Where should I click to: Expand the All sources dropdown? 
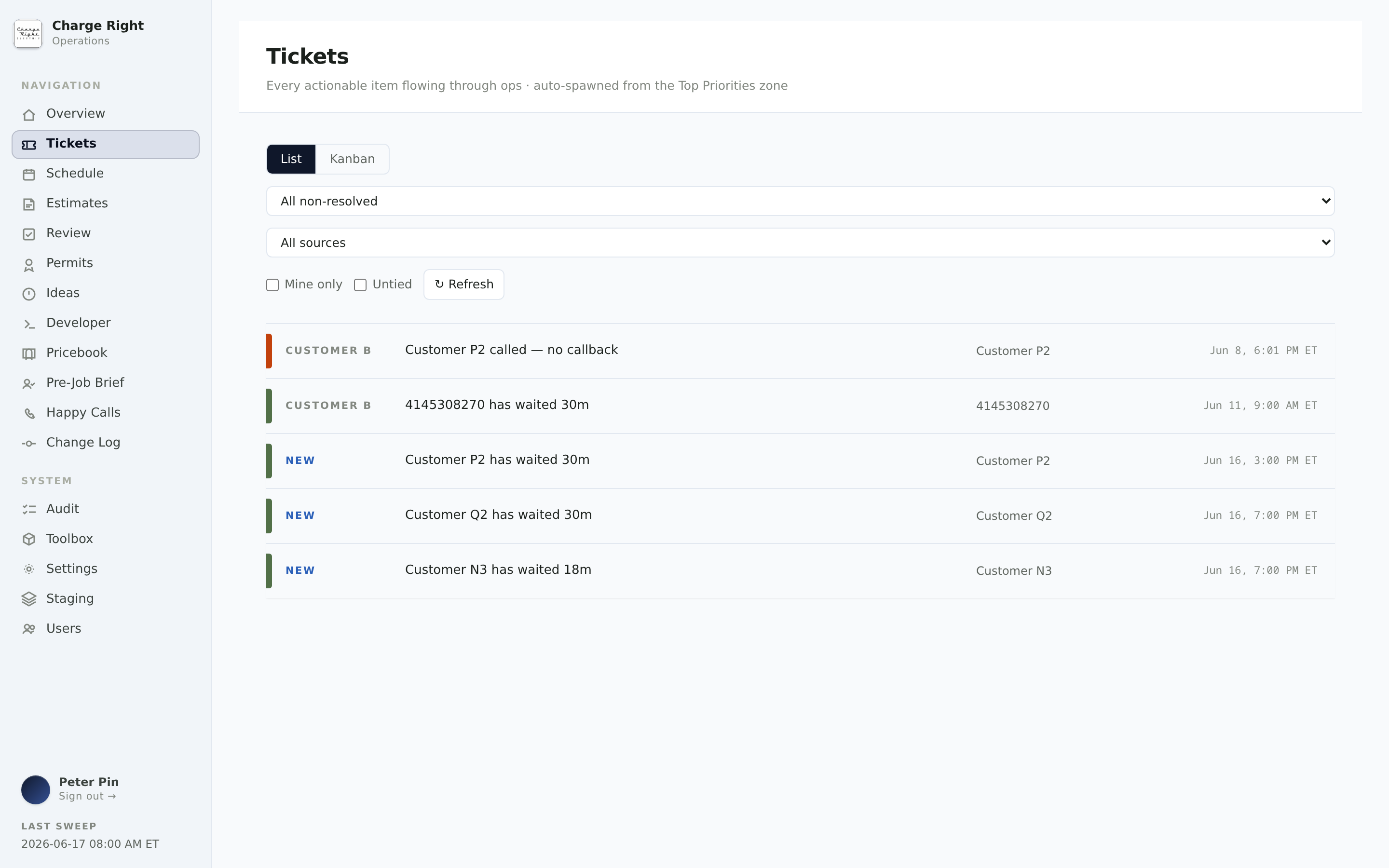tap(800, 242)
